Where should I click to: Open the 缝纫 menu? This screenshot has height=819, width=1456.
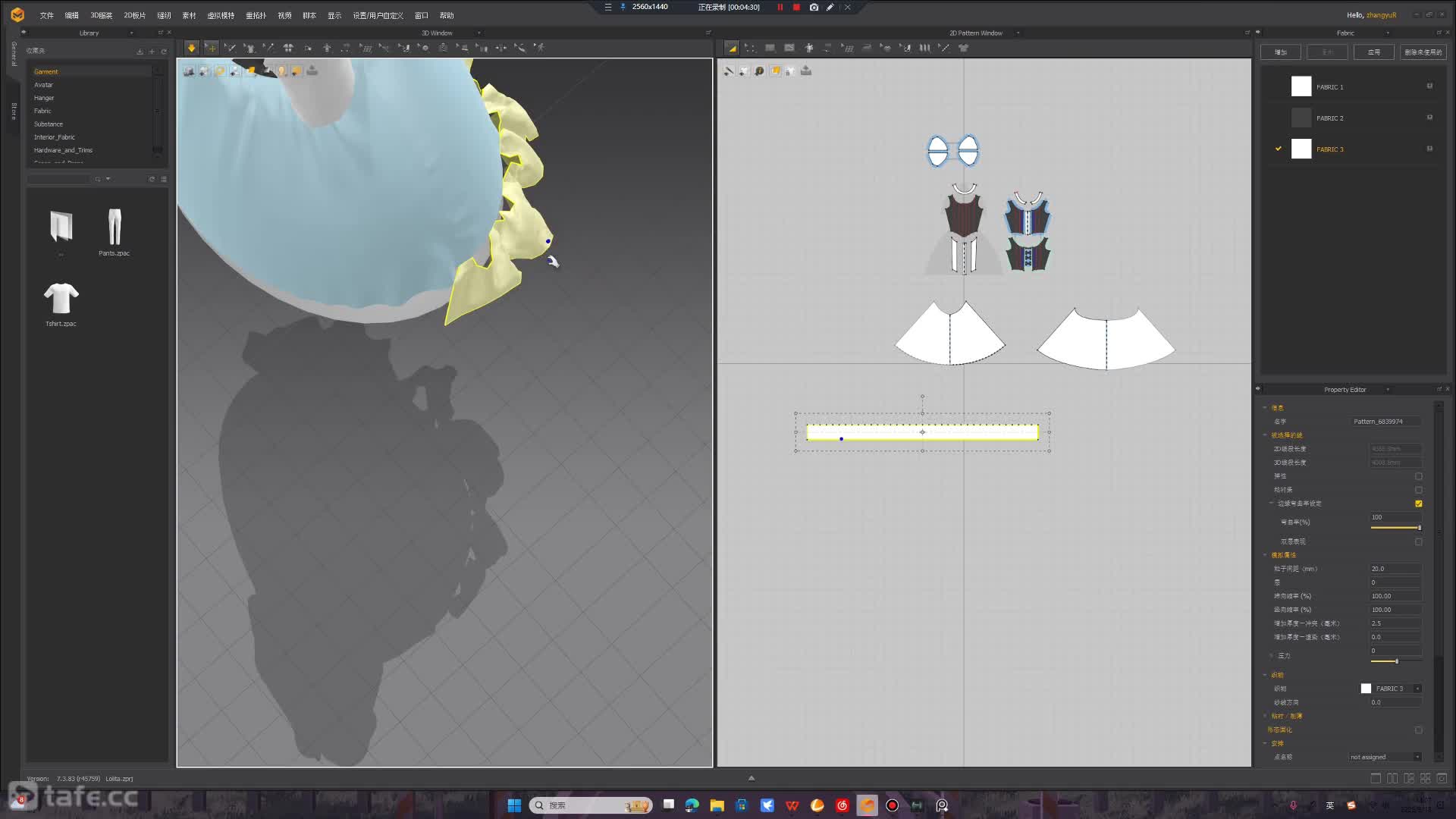[164, 15]
